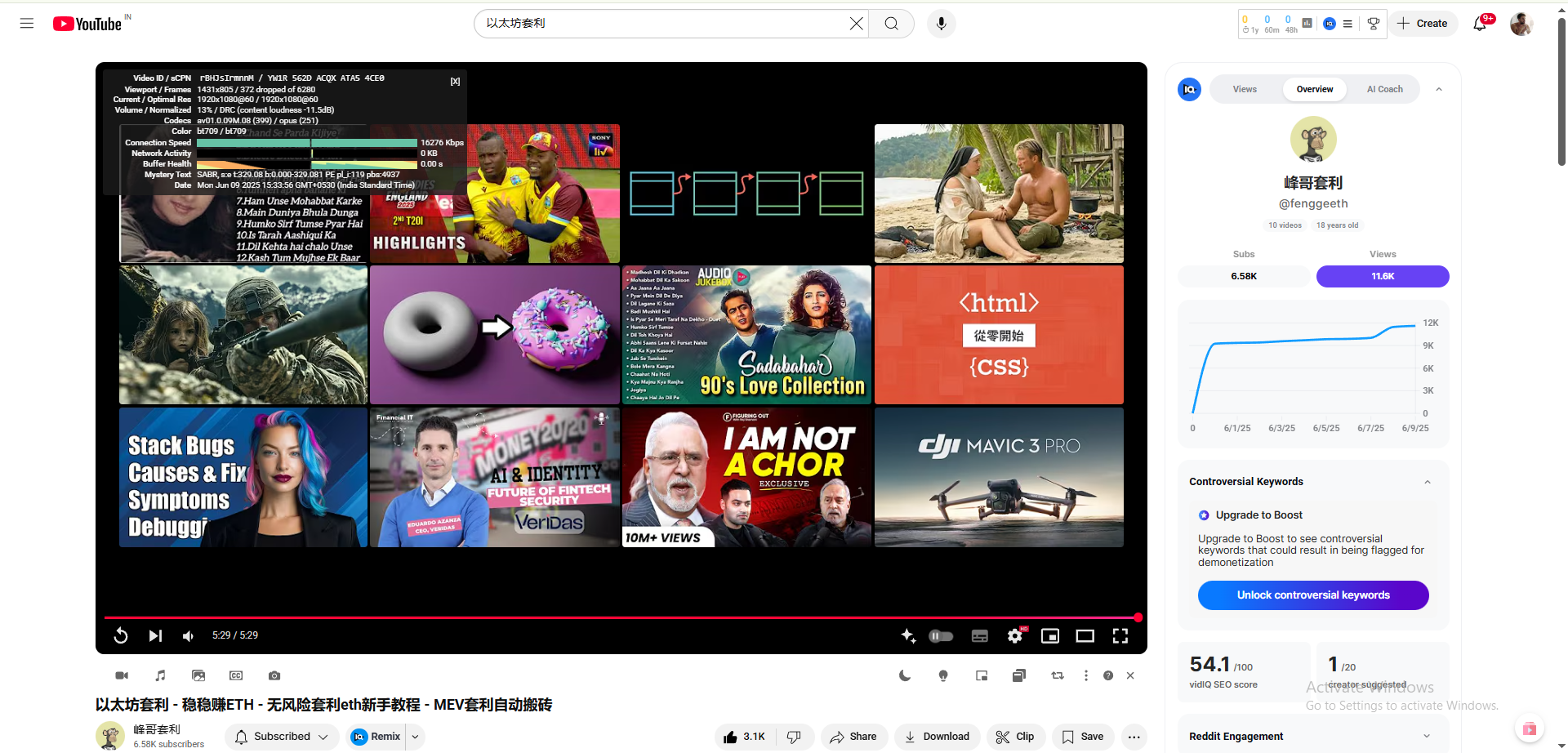Image resolution: width=1568 pixels, height=753 pixels.
Task: Click the sparkle Ask icon in player
Action: [x=908, y=635]
